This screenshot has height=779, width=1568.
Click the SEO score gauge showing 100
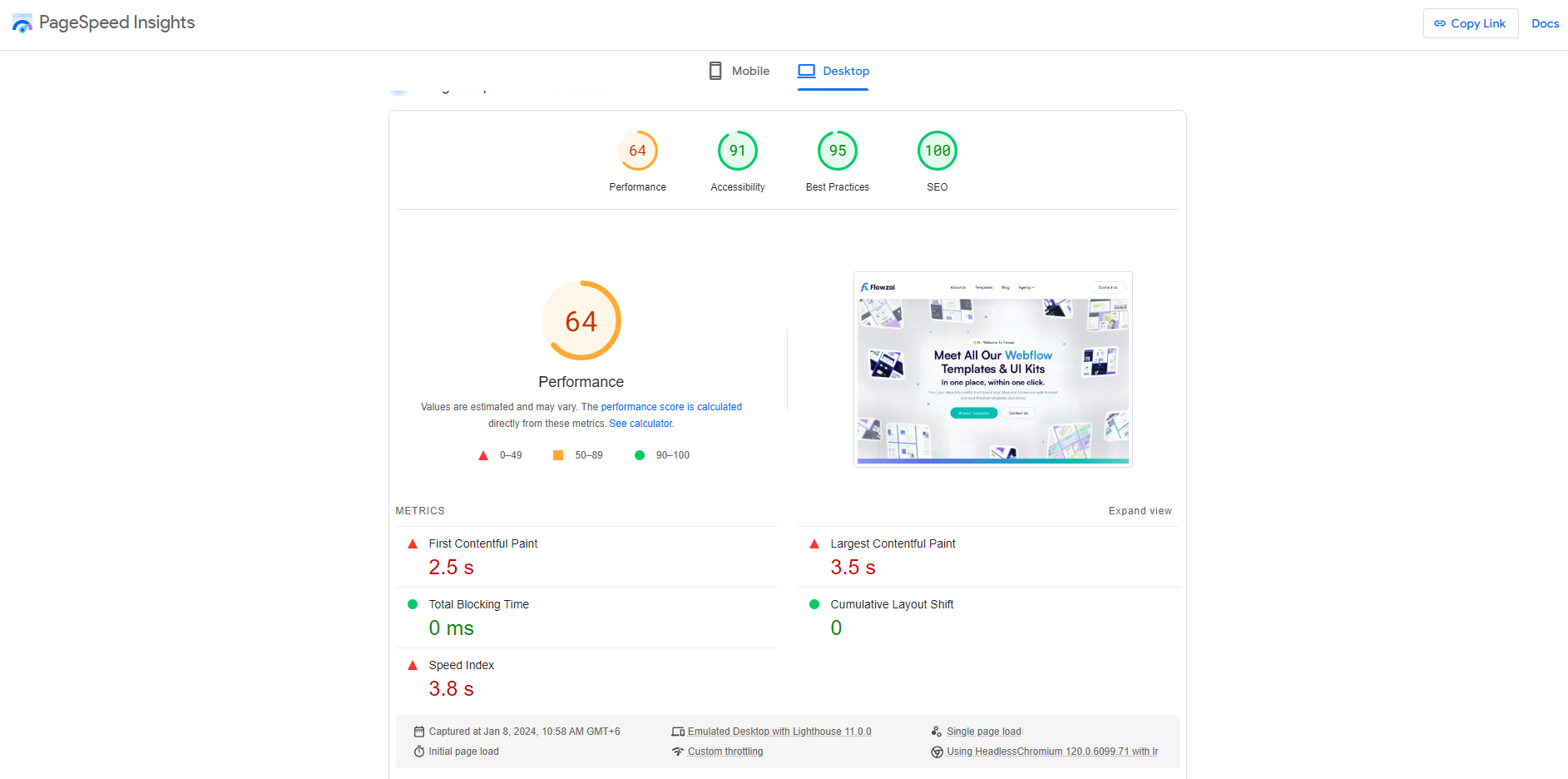tap(937, 151)
